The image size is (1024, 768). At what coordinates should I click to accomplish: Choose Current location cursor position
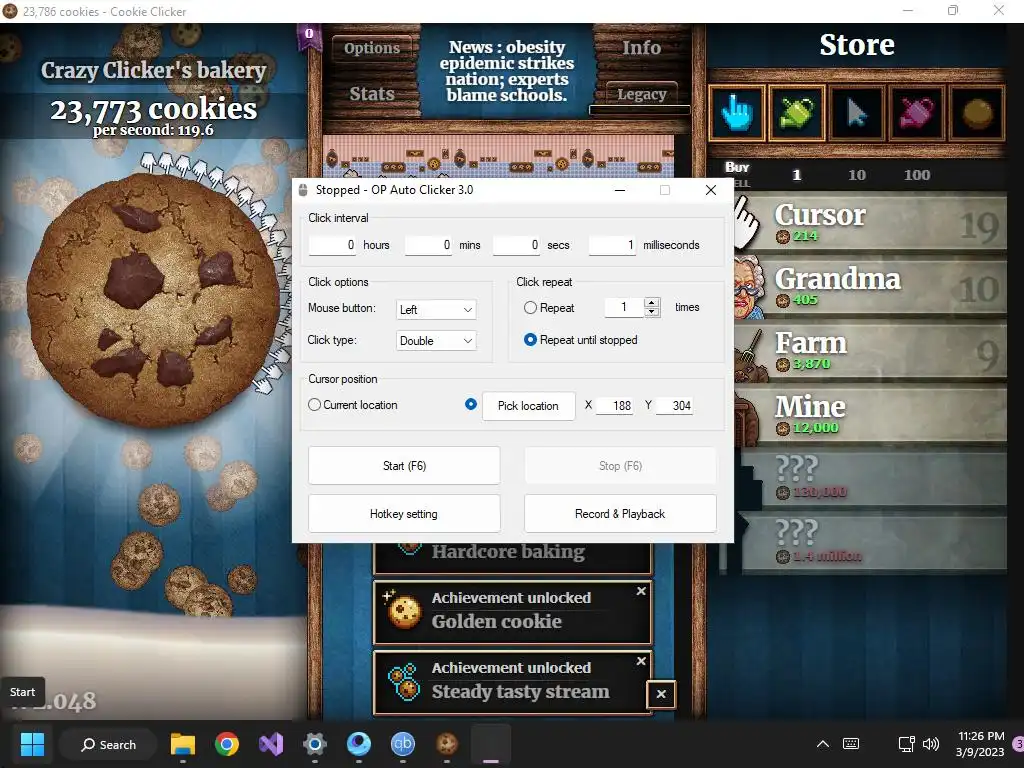[314, 405]
